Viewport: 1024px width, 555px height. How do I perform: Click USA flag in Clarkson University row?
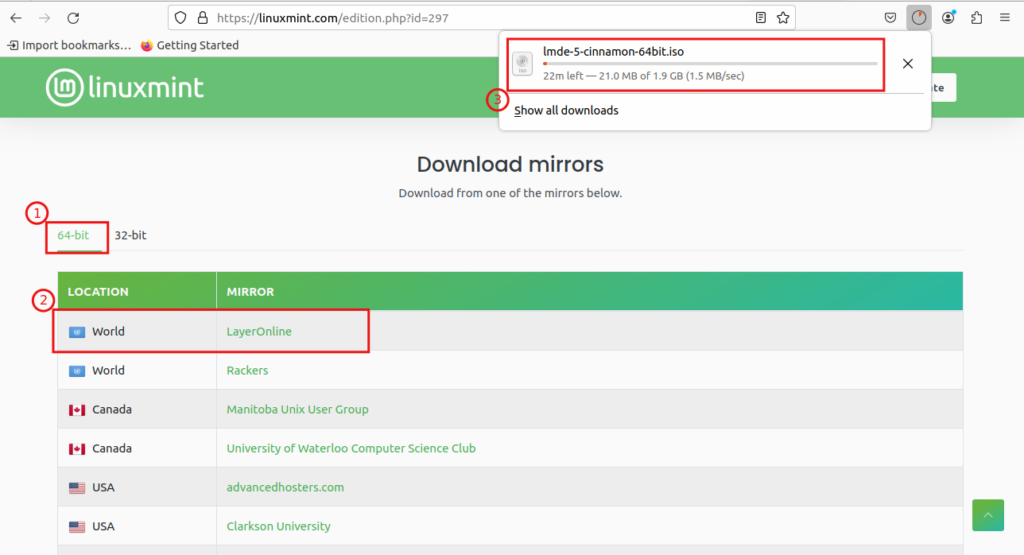[77, 527]
